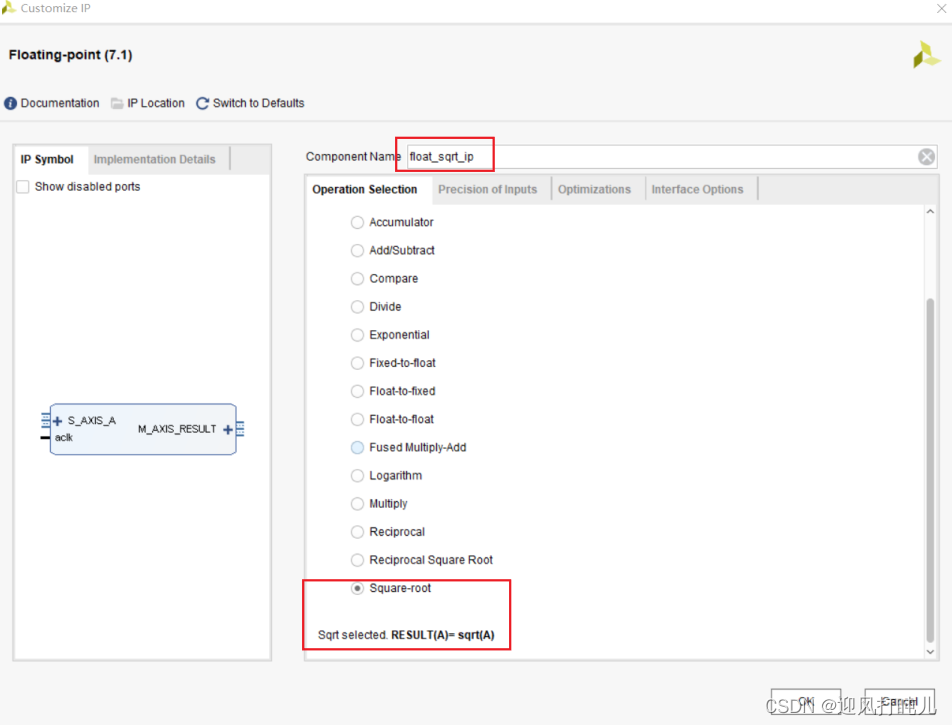Viewport: 952px width, 725px height.
Task: Click the OK button
Action: coord(805,703)
